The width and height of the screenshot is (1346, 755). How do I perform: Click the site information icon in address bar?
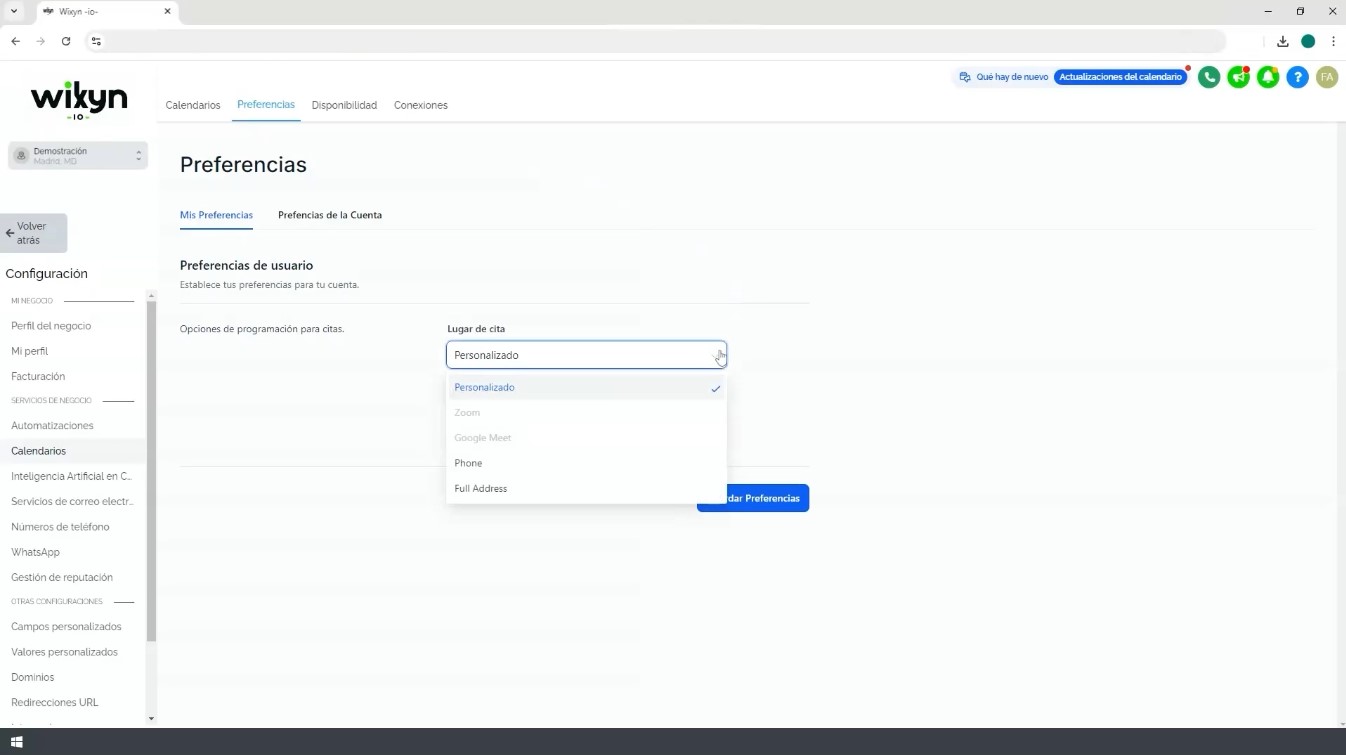click(x=96, y=41)
